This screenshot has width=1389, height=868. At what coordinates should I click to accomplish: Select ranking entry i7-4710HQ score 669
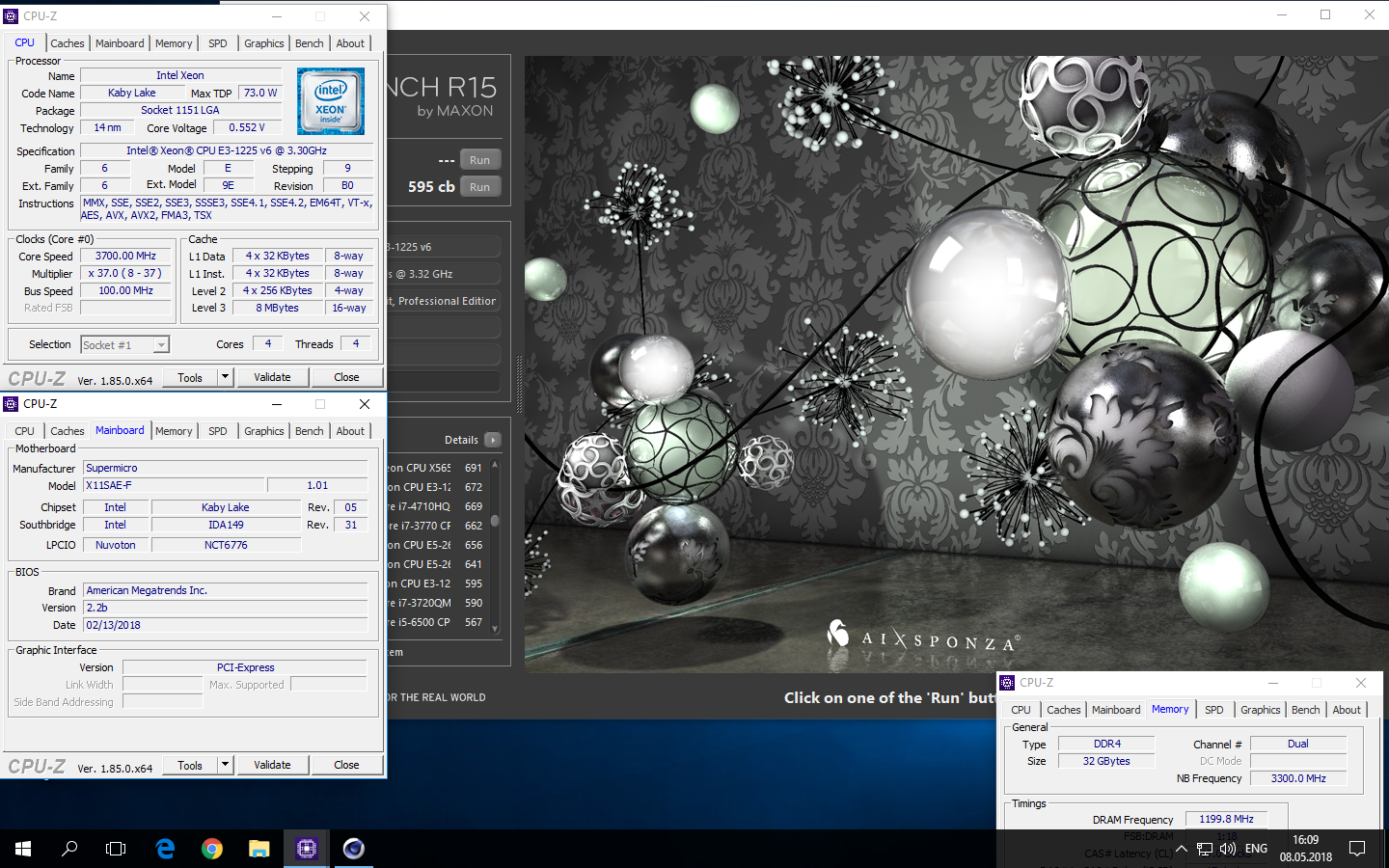(436, 506)
